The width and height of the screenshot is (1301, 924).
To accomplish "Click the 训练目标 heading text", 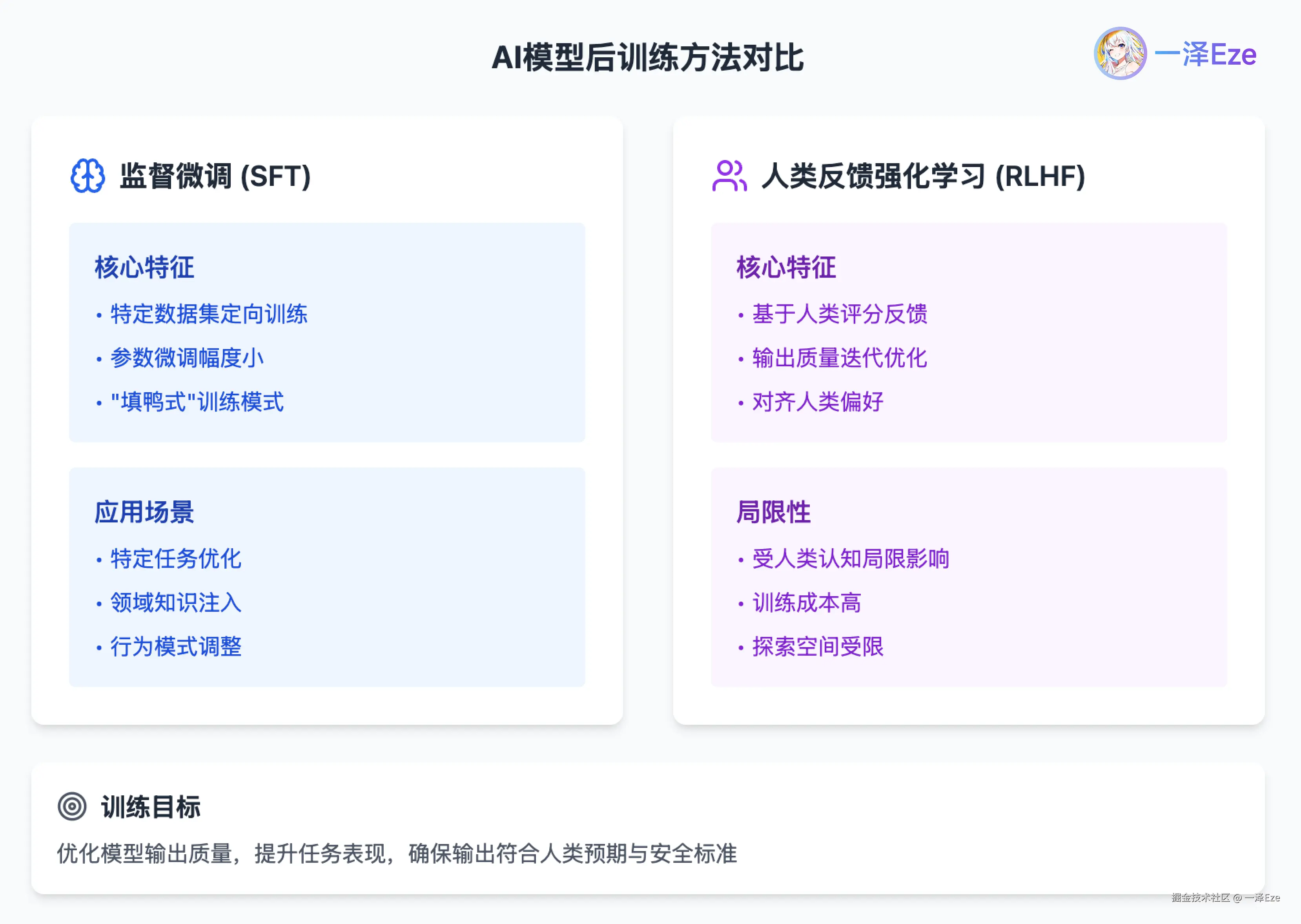I will tap(151, 807).
